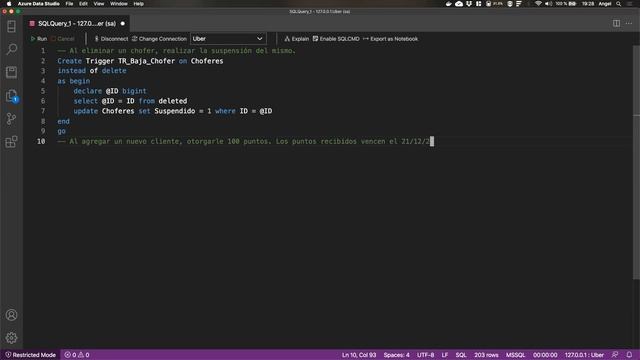
Task: Click Change Connection
Action: (x=159, y=39)
